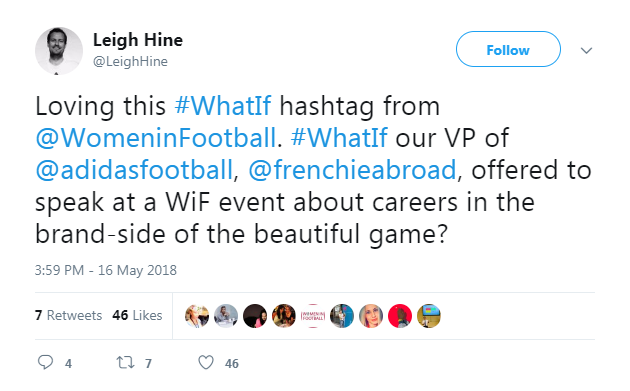Click the first liker avatar
This screenshot has height=391, width=630.
tap(197, 316)
